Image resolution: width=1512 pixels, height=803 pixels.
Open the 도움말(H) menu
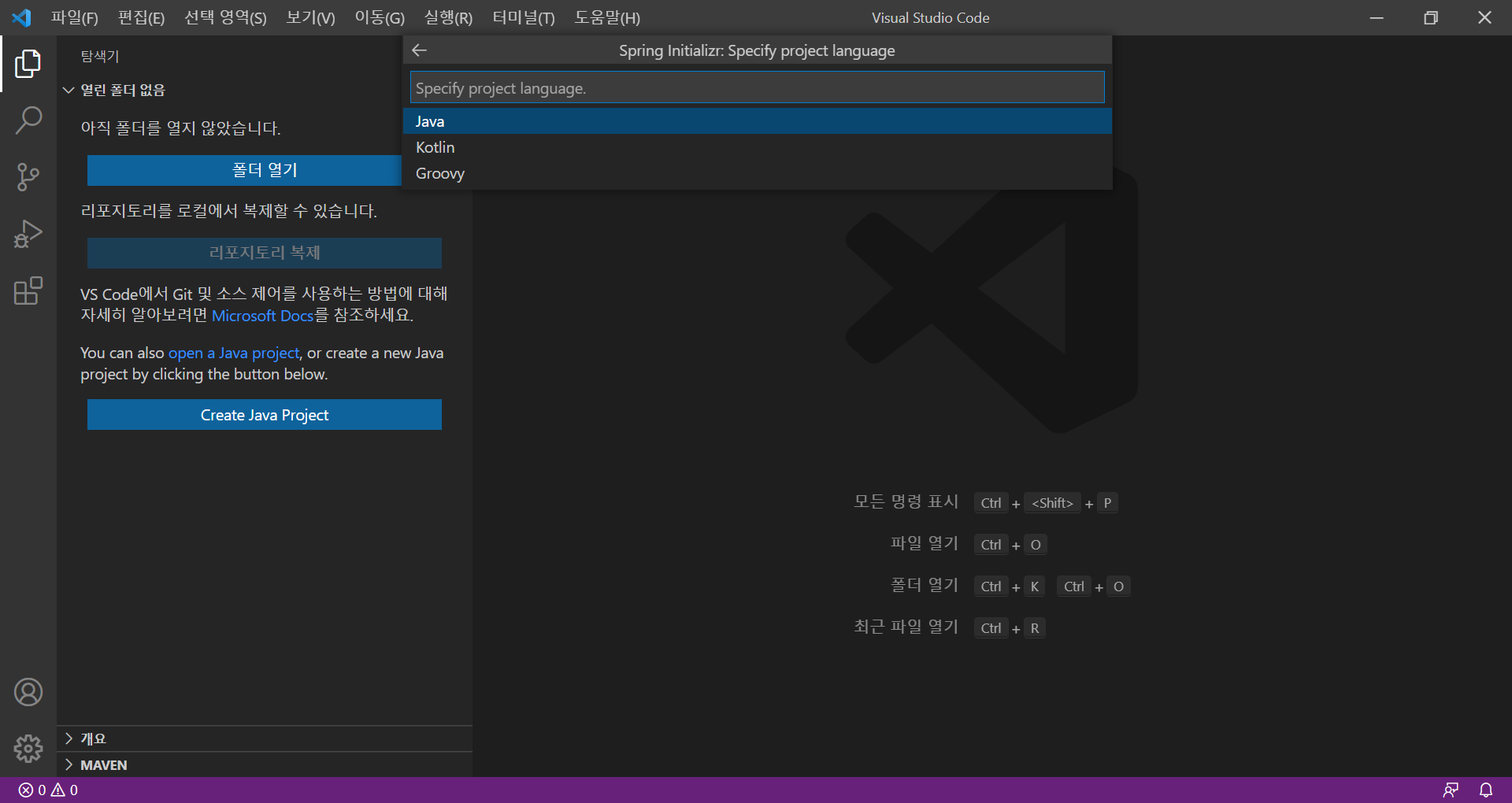(x=607, y=17)
